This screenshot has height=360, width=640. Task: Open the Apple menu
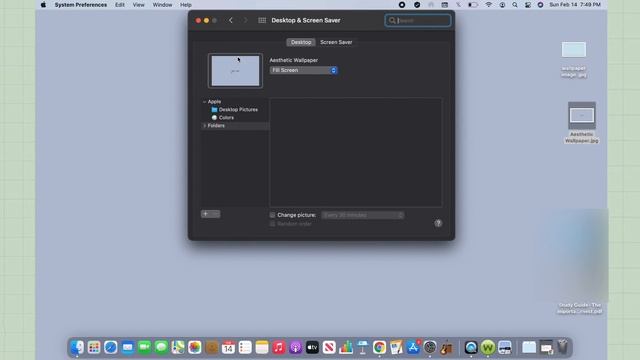[x=43, y=5]
